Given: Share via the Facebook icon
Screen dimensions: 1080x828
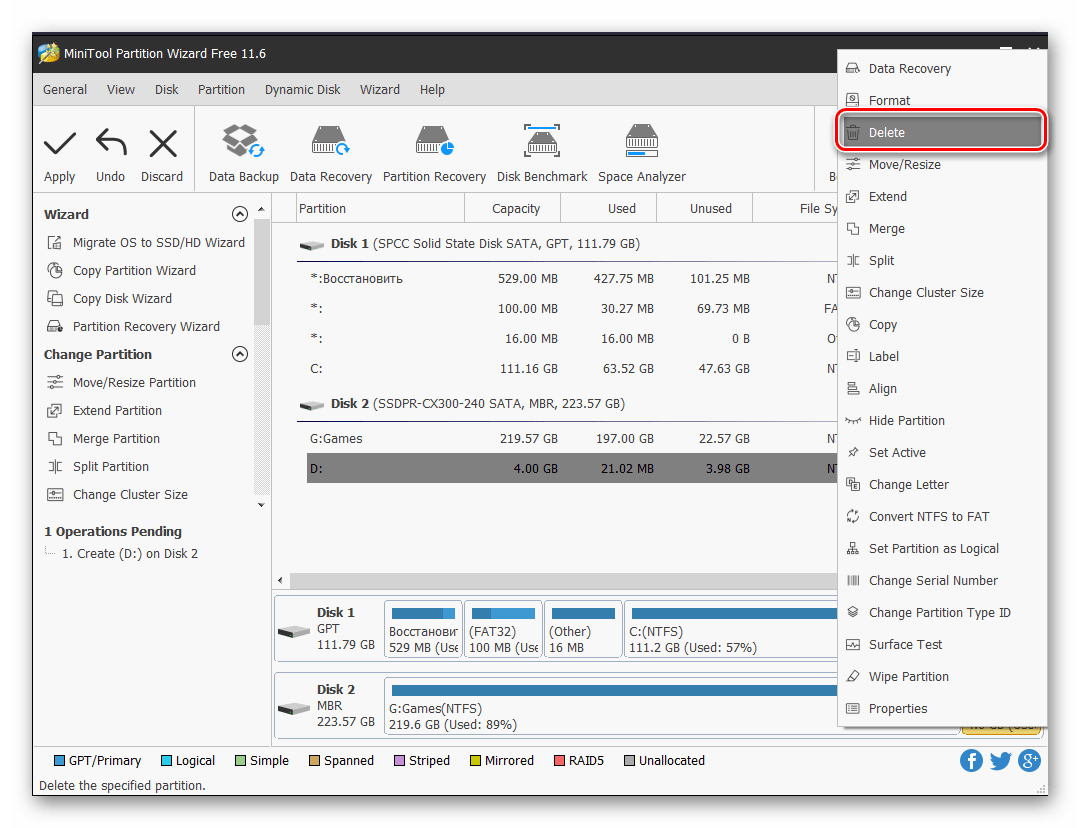Looking at the screenshot, I should tap(971, 761).
